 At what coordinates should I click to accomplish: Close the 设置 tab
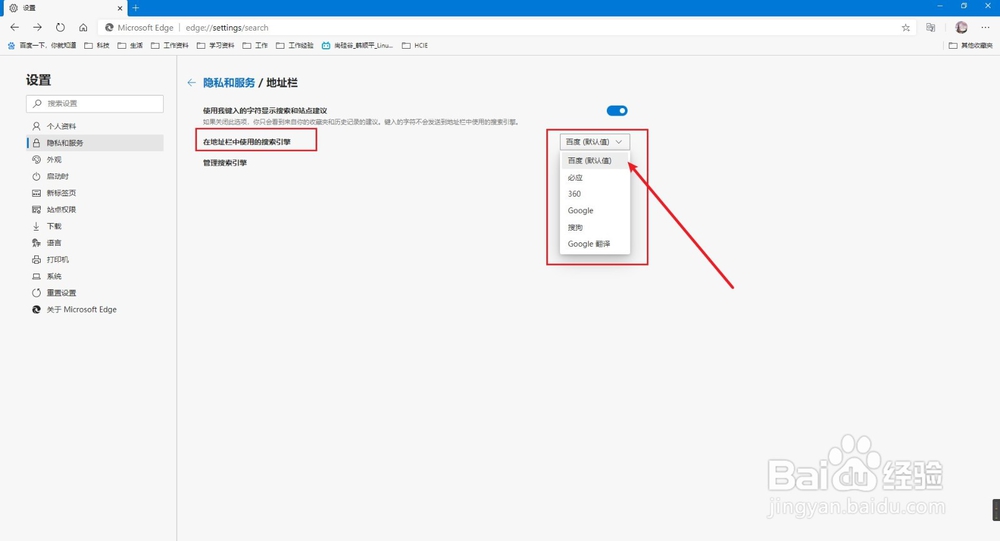click(x=120, y=8)
